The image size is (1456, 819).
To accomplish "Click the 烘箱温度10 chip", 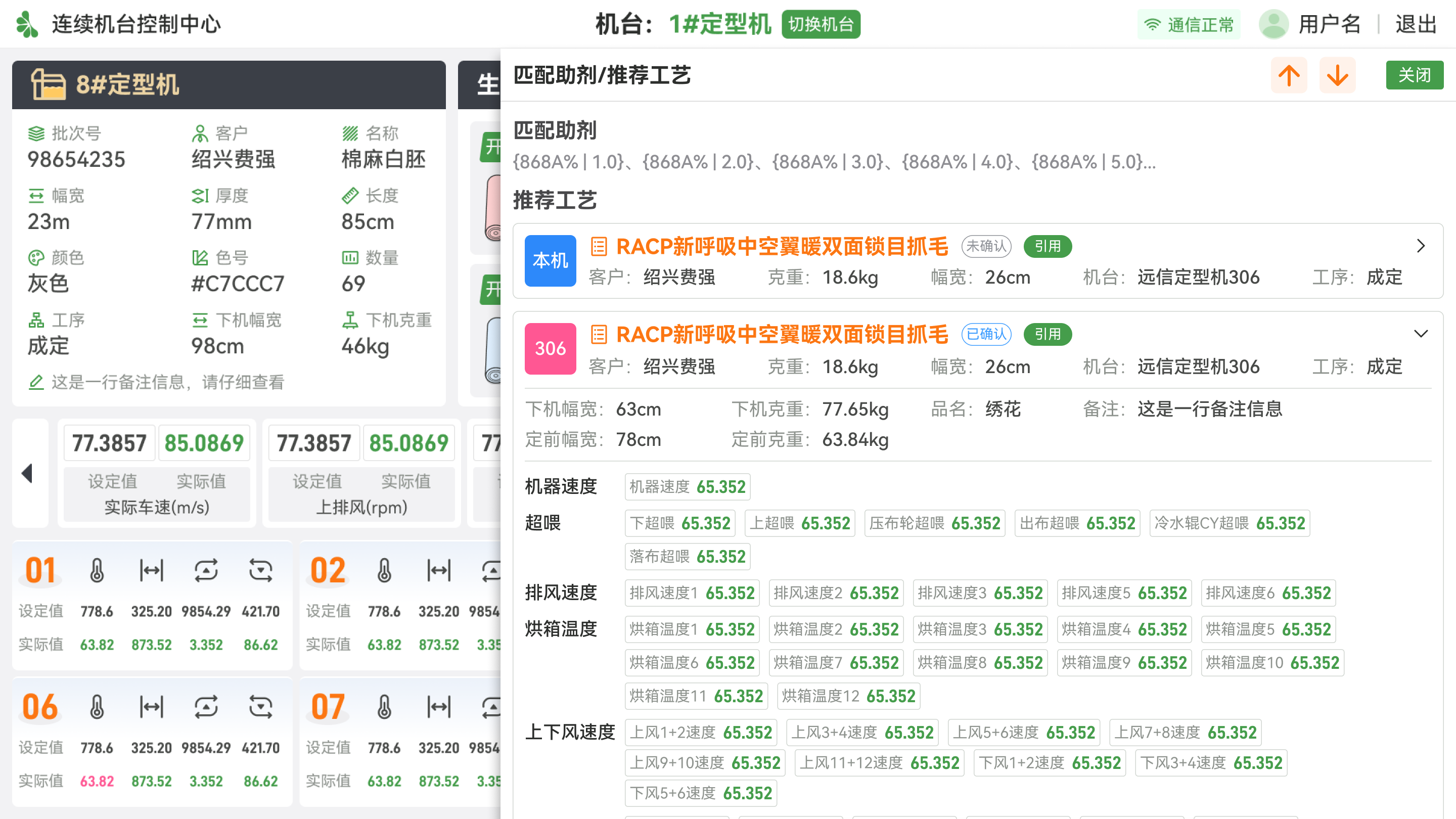I will [1272, 663].
